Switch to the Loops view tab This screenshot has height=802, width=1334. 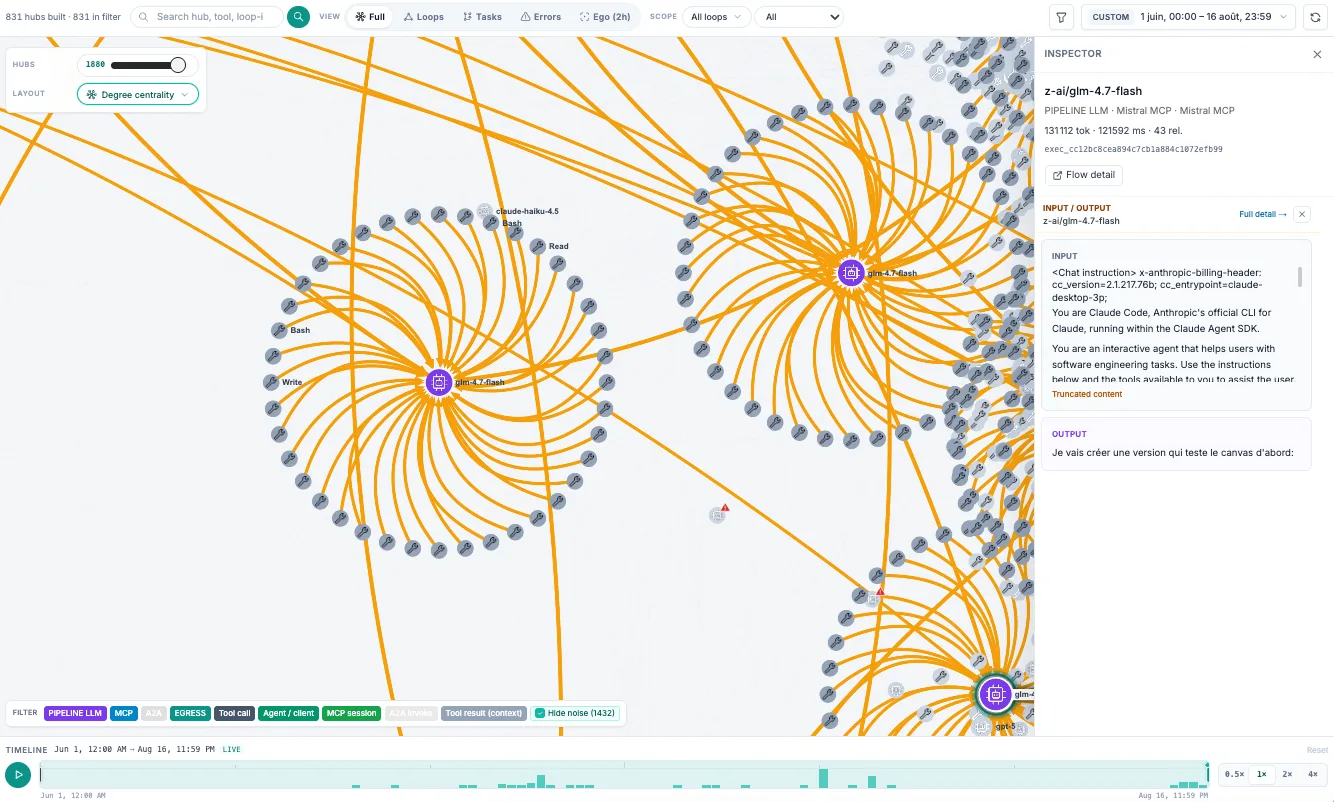(424, 17)
